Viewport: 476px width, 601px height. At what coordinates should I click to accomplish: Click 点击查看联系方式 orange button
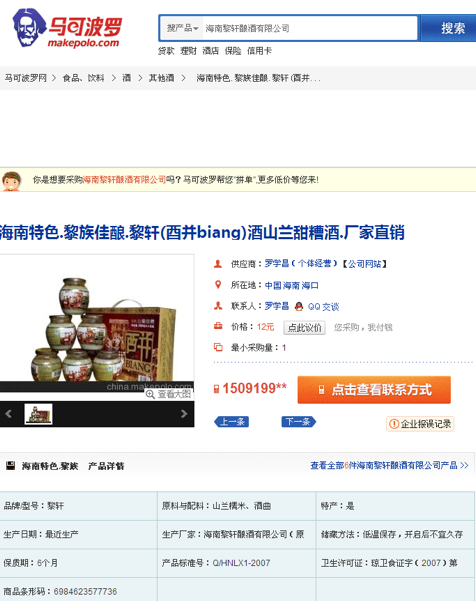pyautogui.click(x=374, y=390)
